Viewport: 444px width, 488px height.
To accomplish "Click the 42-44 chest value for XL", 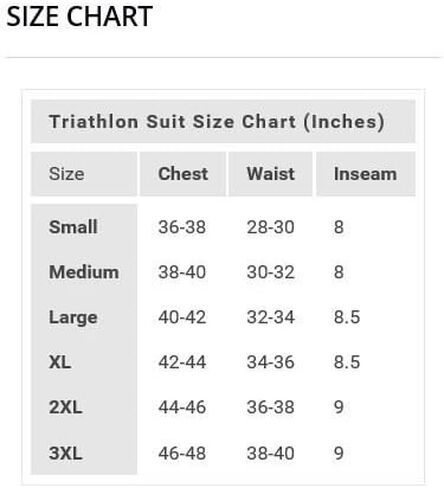I will click(x=182, y=362).
